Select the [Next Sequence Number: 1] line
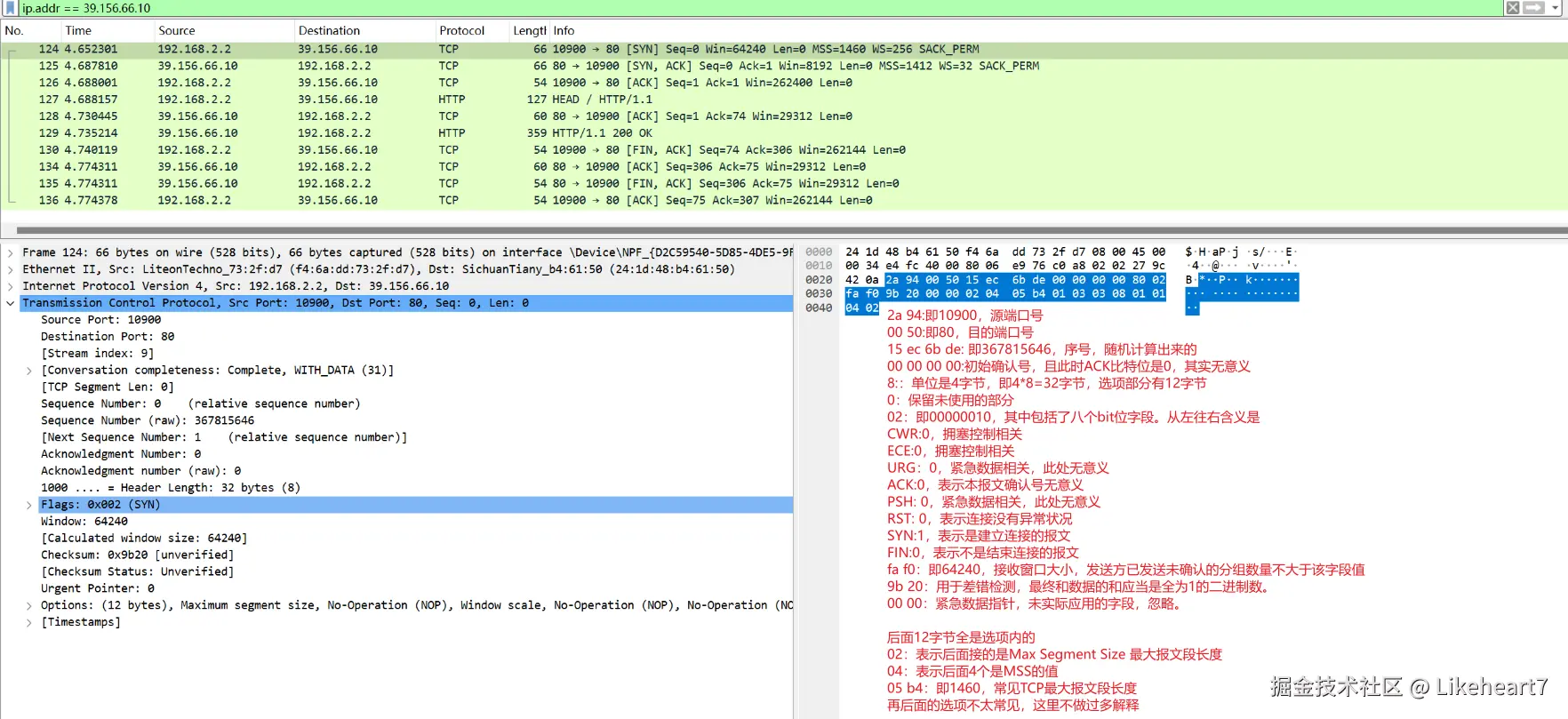Viewport: 1568px width, 719px height. pyautogui.click(x=224, y=437)
